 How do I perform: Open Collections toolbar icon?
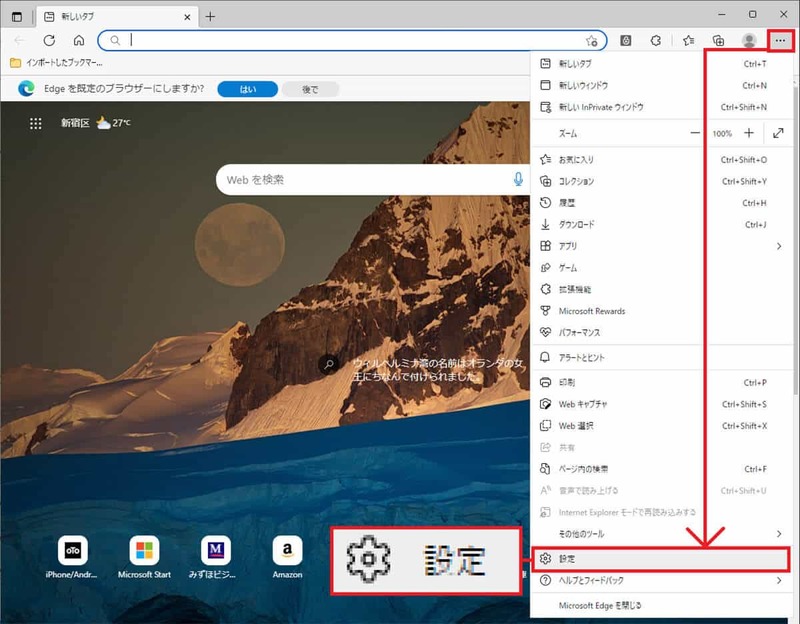tap(718, 40)
